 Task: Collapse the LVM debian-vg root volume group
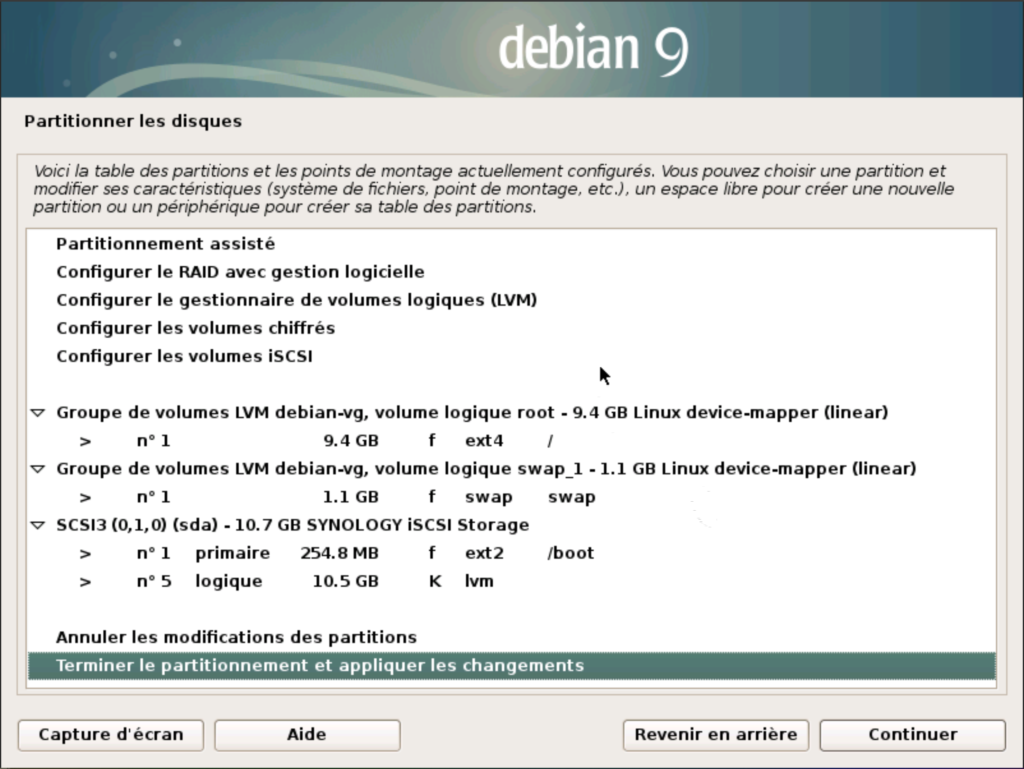pyautogui.click(x=38, y=413)
